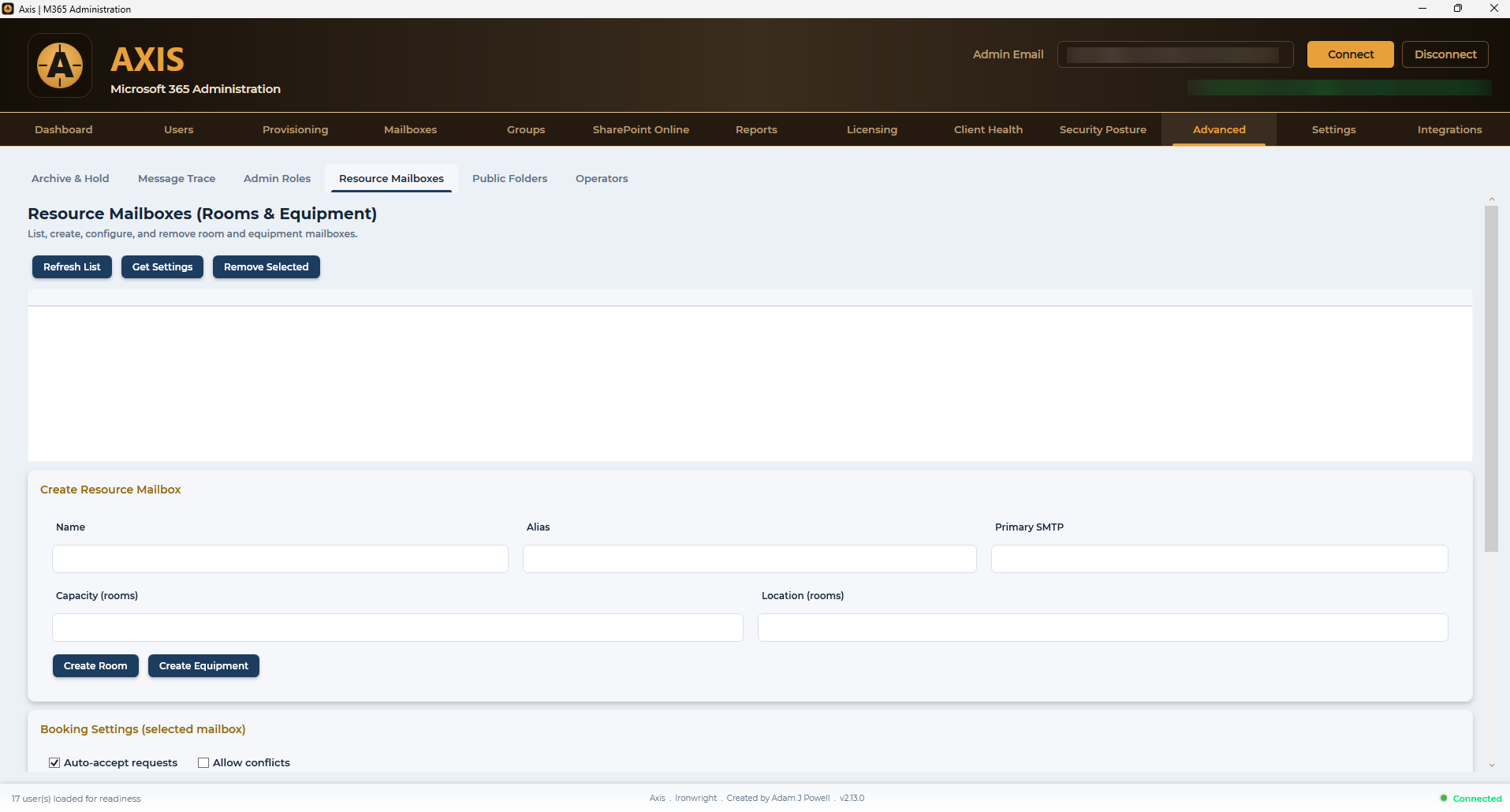Click the Primary SMTP input field
1510x812 pixels.
[1219, 559]
